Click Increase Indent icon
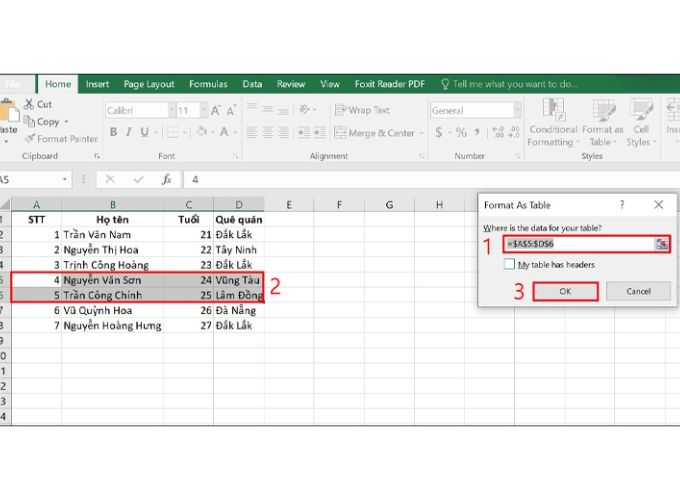This screenshot has height=500, width=680. click(x=320, y=132)
